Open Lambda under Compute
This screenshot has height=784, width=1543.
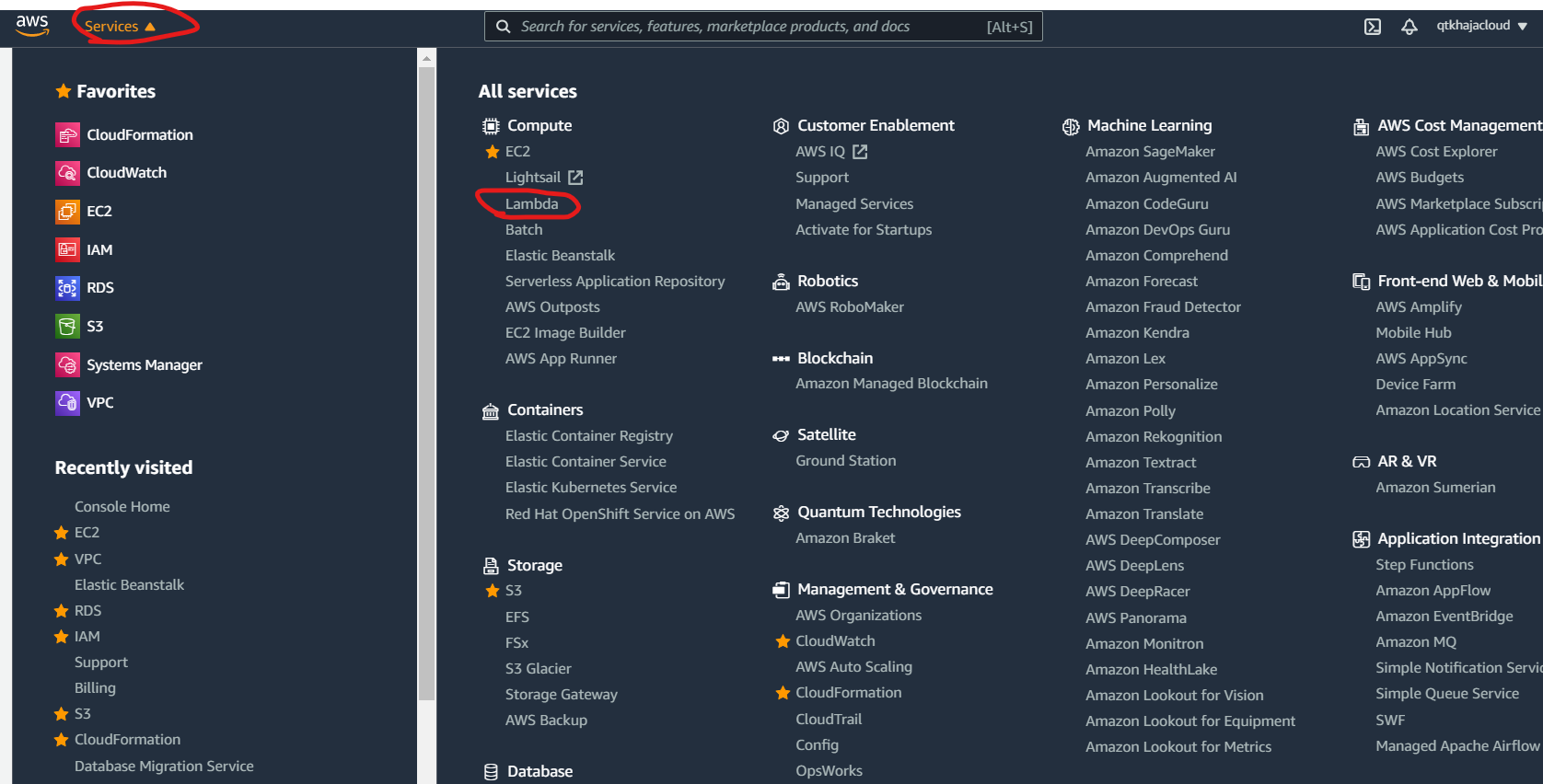coord(531,204)
